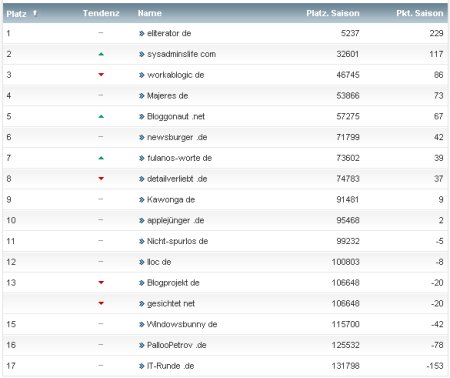
Task: Sort by the Tendenz column header
Action: click(x=101, y=13)
